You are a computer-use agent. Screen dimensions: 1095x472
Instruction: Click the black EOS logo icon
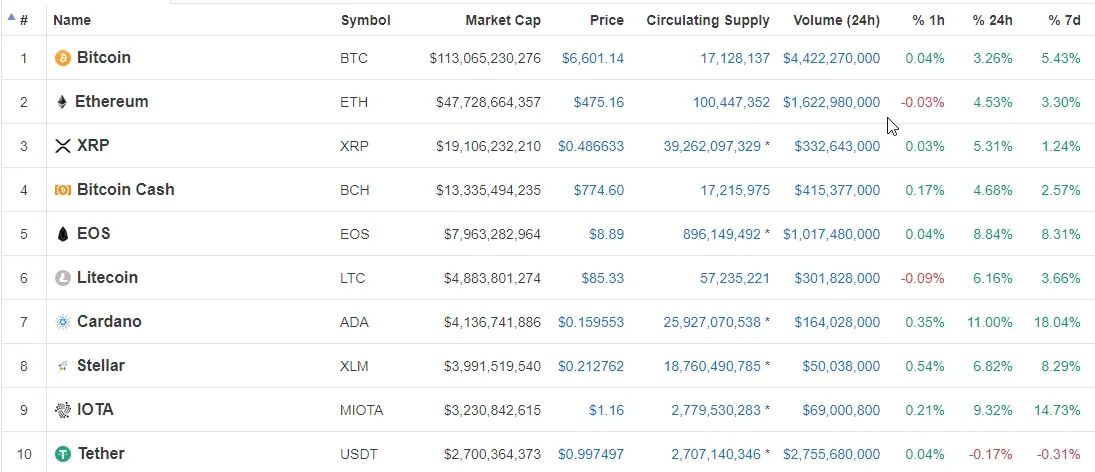63,234
